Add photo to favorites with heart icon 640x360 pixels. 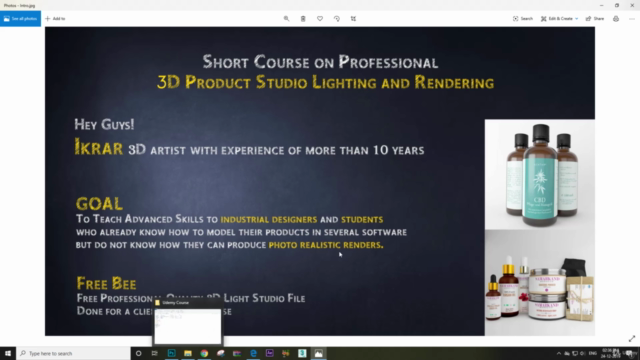click(x=320, y=19)
